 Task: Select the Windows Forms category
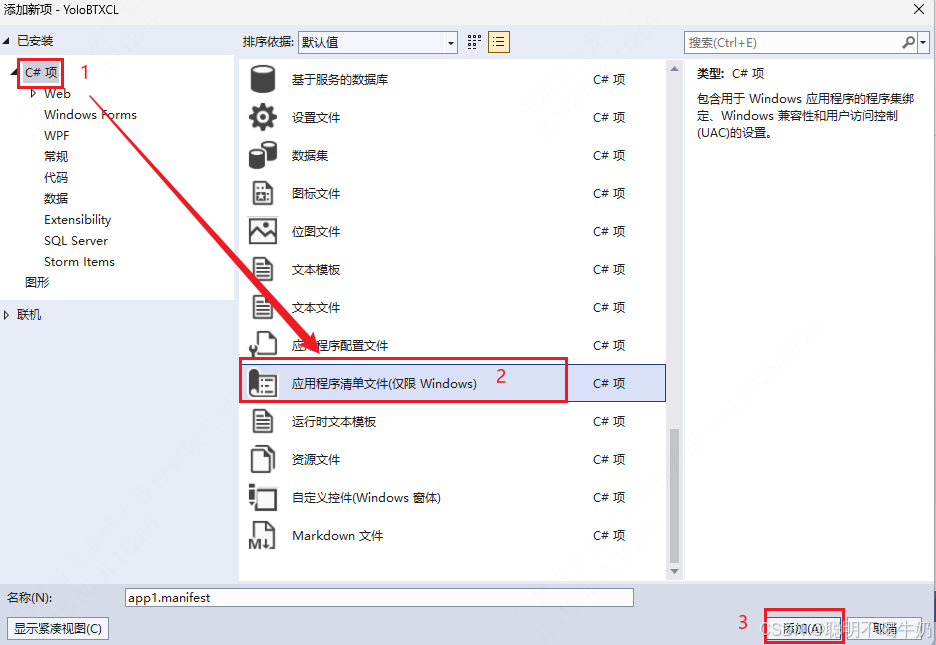90,115
